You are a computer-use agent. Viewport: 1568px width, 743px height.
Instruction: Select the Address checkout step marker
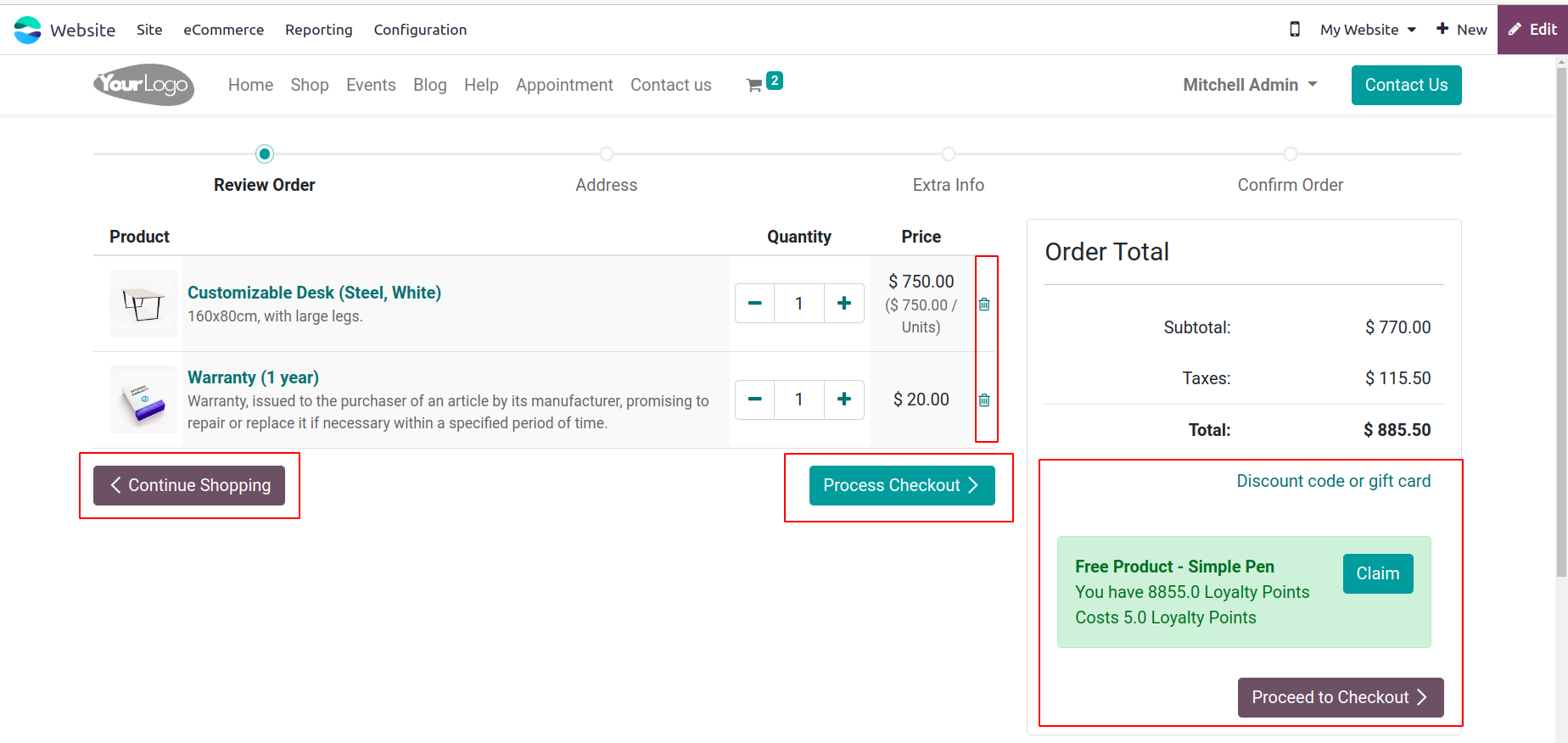[607, 154]
